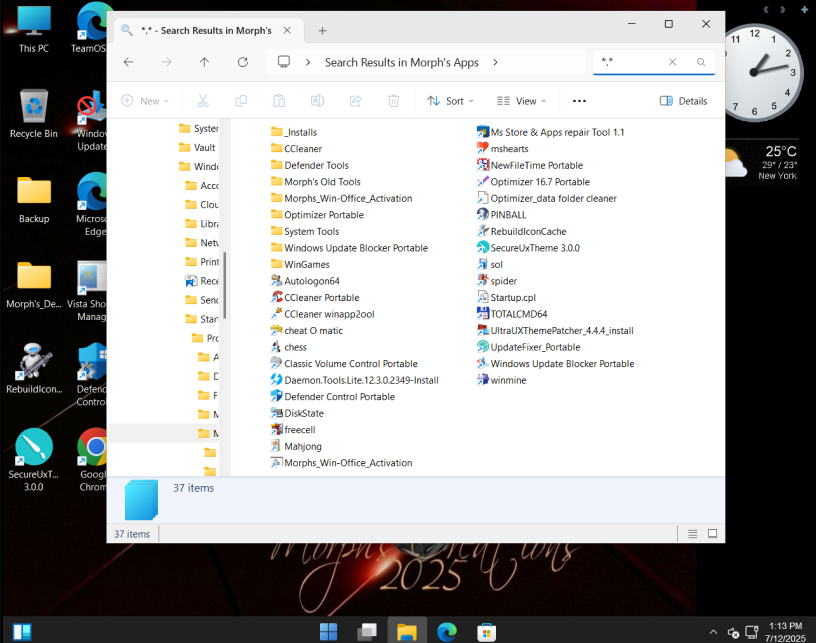Click the magnifier search icon in search box

(701, 62)
